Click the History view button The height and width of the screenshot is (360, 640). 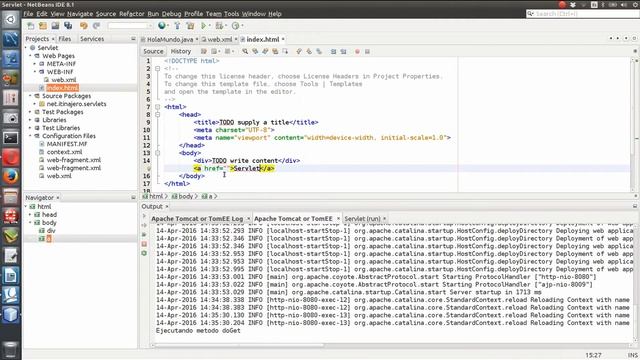point(181,51)
